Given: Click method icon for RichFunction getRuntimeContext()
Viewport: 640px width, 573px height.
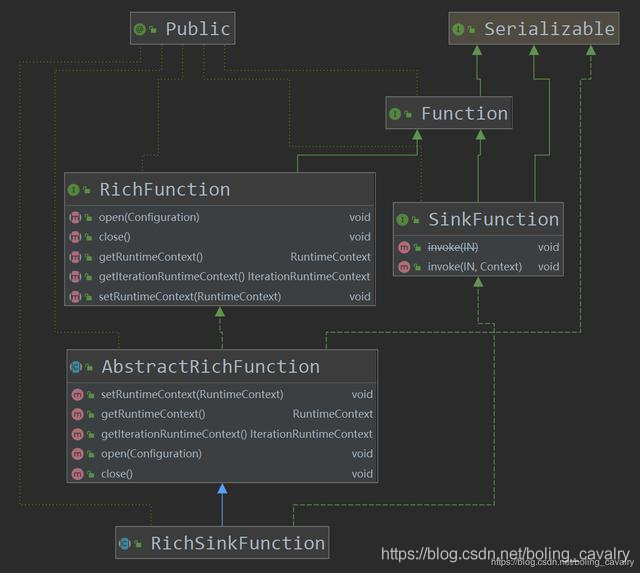Looking at the screenshot, I should (x=75, y=257).
